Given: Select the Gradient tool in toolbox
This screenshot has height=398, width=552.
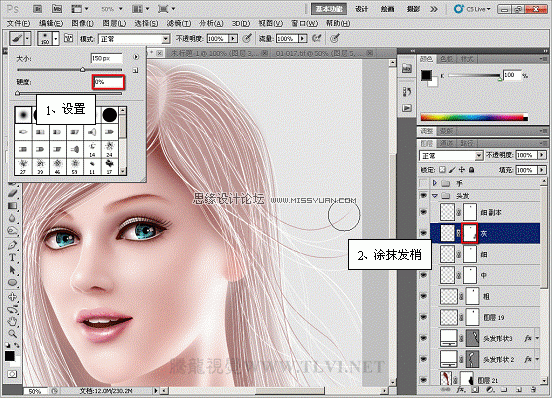Looking at the screenshot, I should click(12, 206).
